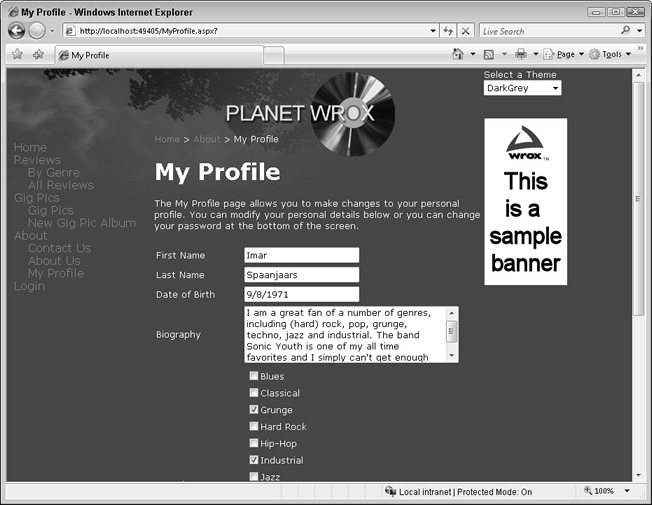Expand the Print options dropdown arrow
Image resolution: width=652 pixels, height=505 pixels.
tap(536, 54)
